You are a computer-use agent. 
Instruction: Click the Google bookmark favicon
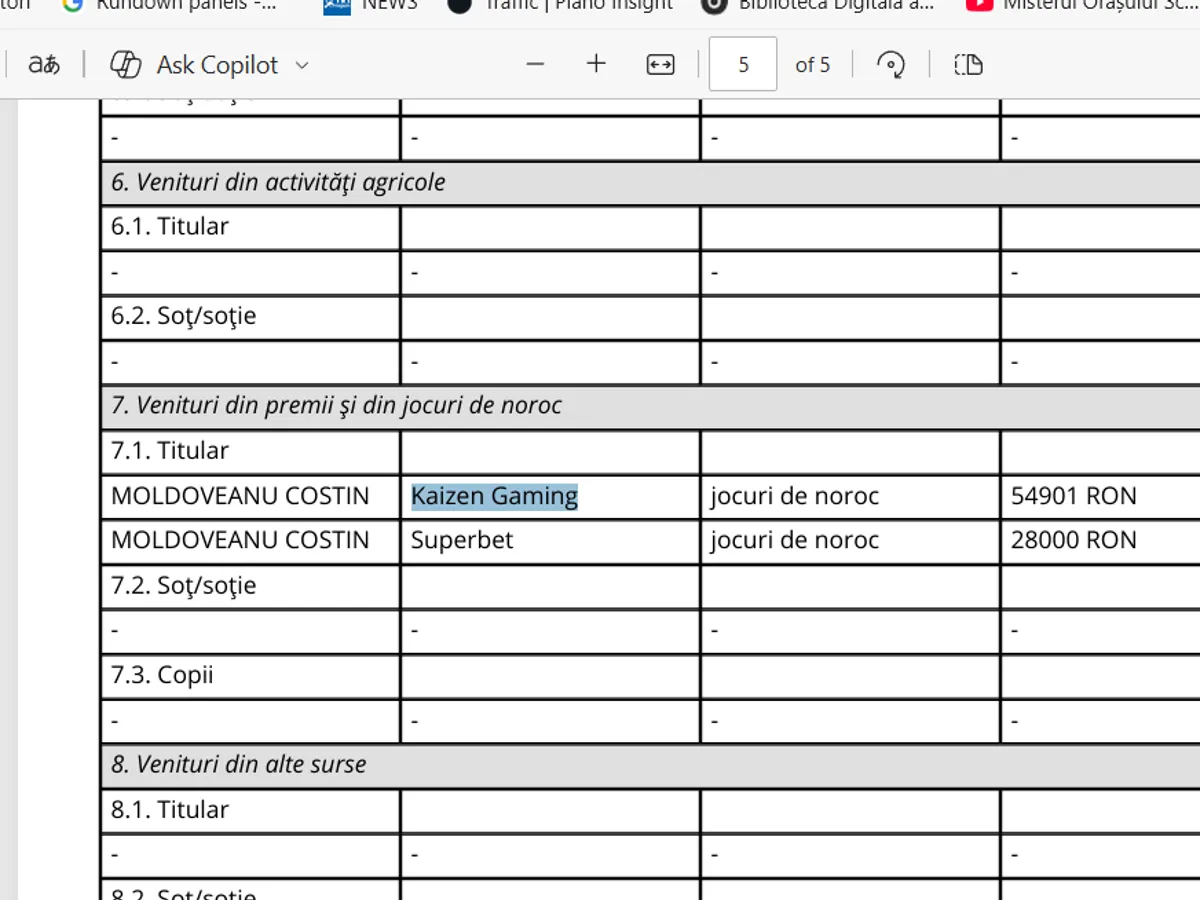coord(73,5)
